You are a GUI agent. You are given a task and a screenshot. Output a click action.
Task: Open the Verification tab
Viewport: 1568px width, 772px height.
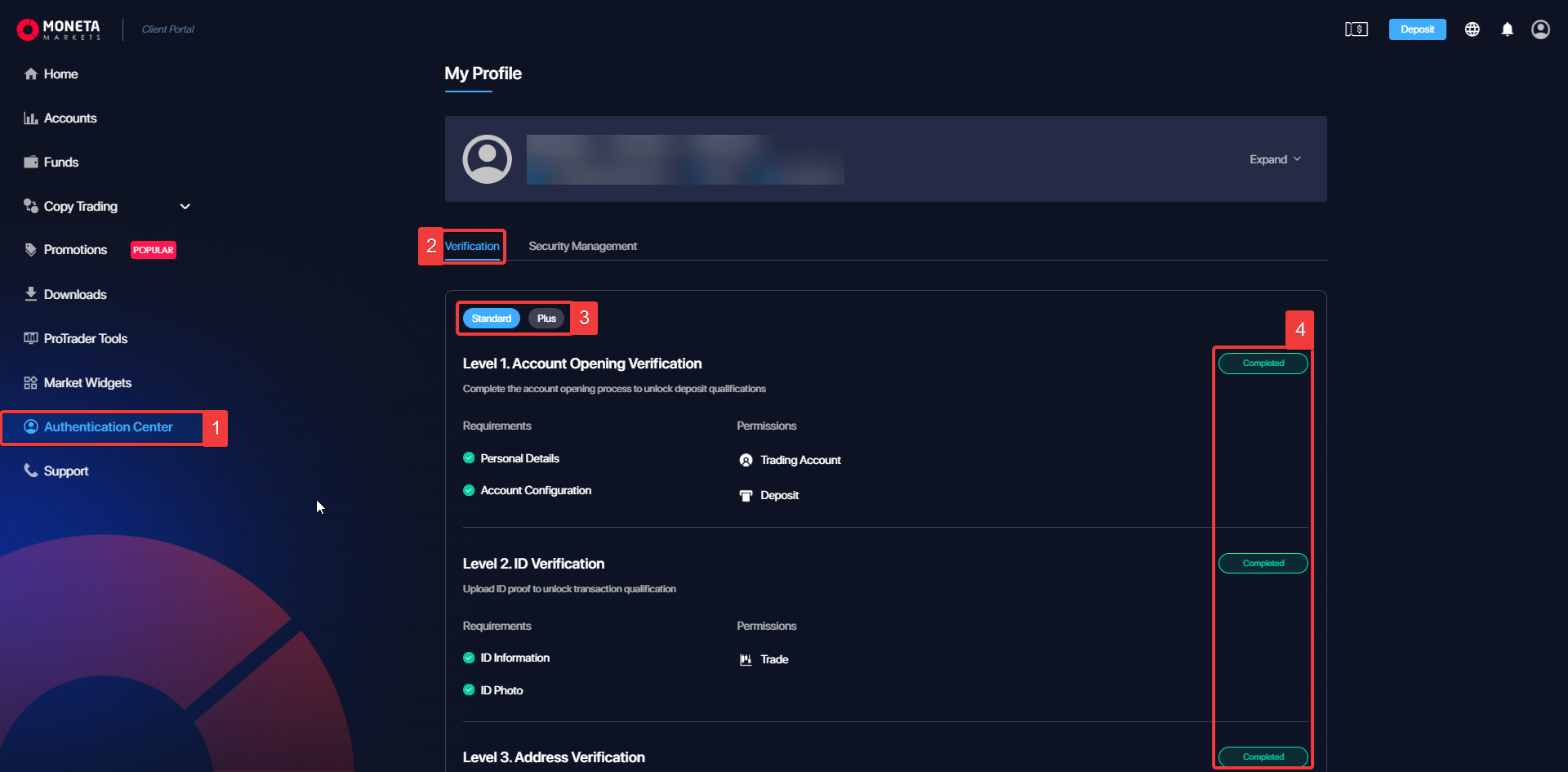pos(472,246)
